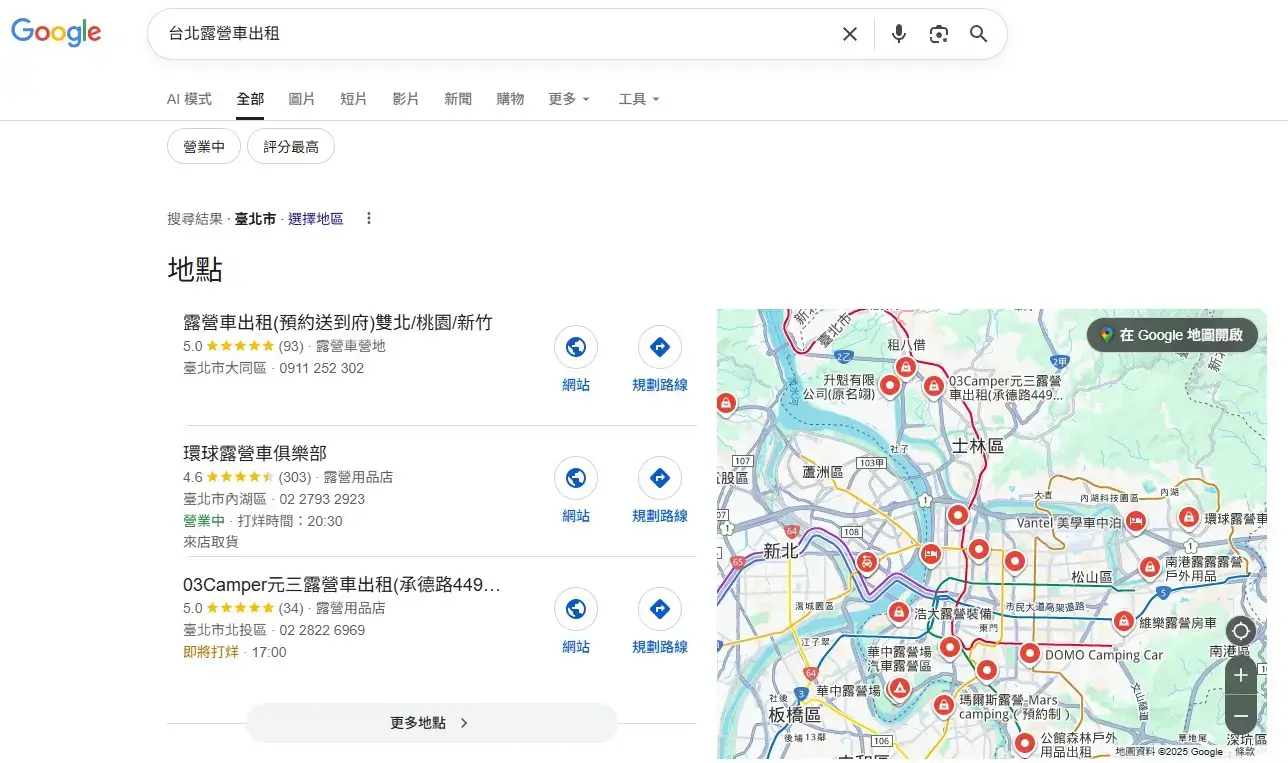
Task: Open the 影片 tab
Action: click(406, 99)
